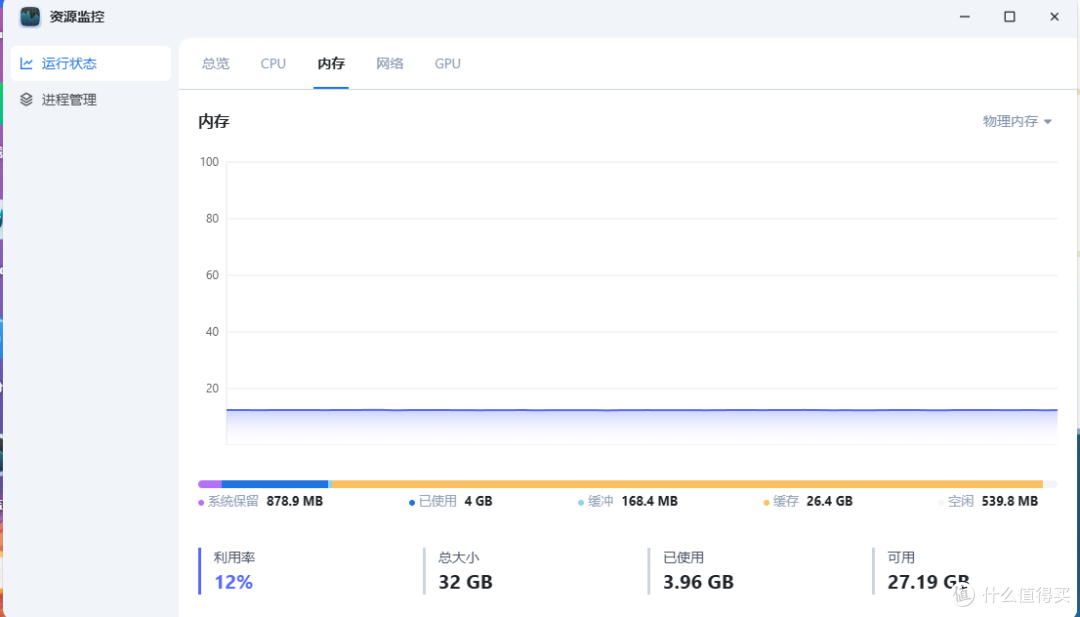
Task: Click the 12% utilization value
Action: click(x=233, y=583)
